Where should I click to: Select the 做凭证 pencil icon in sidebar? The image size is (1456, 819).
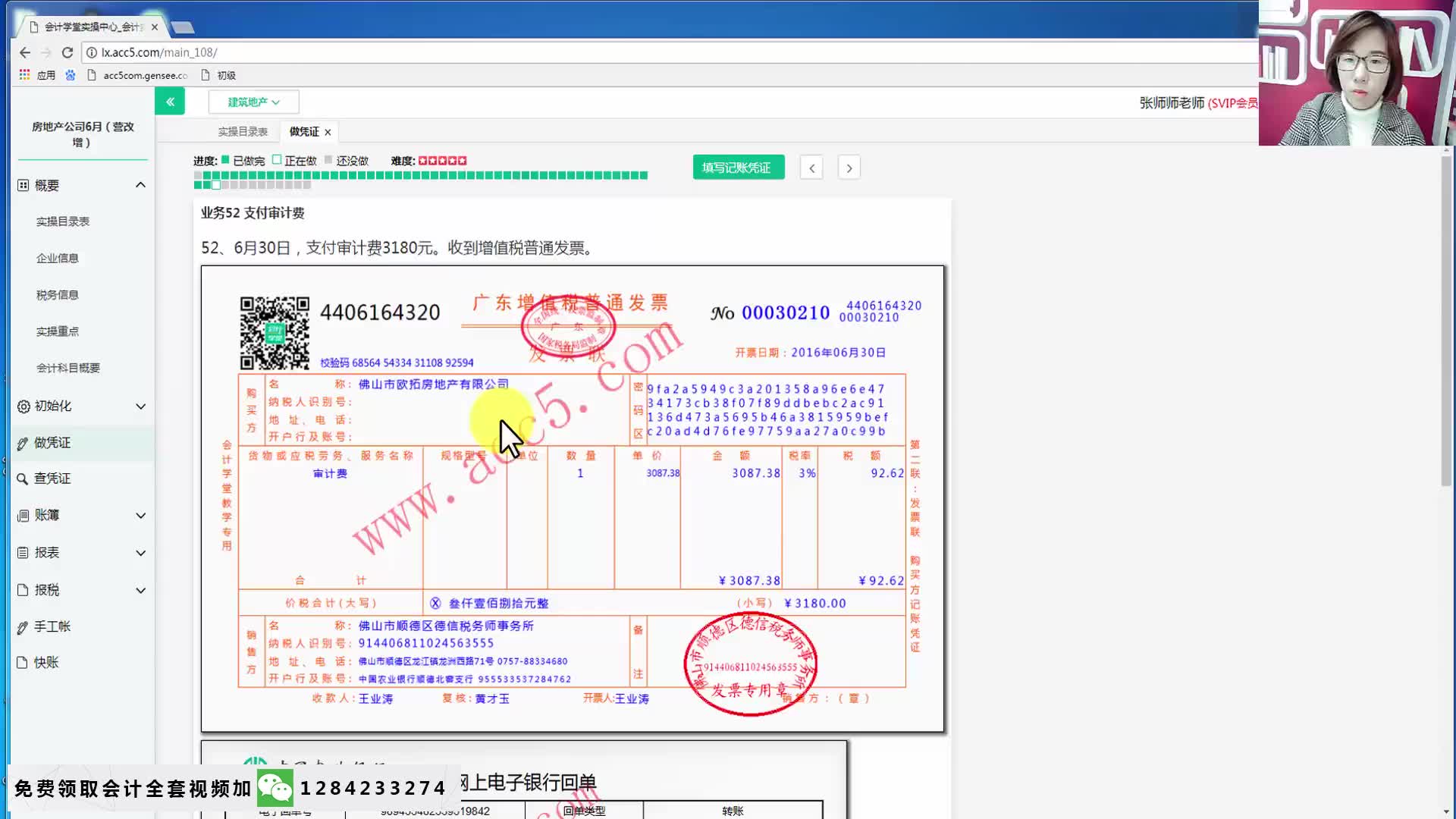tap(23, 443)
